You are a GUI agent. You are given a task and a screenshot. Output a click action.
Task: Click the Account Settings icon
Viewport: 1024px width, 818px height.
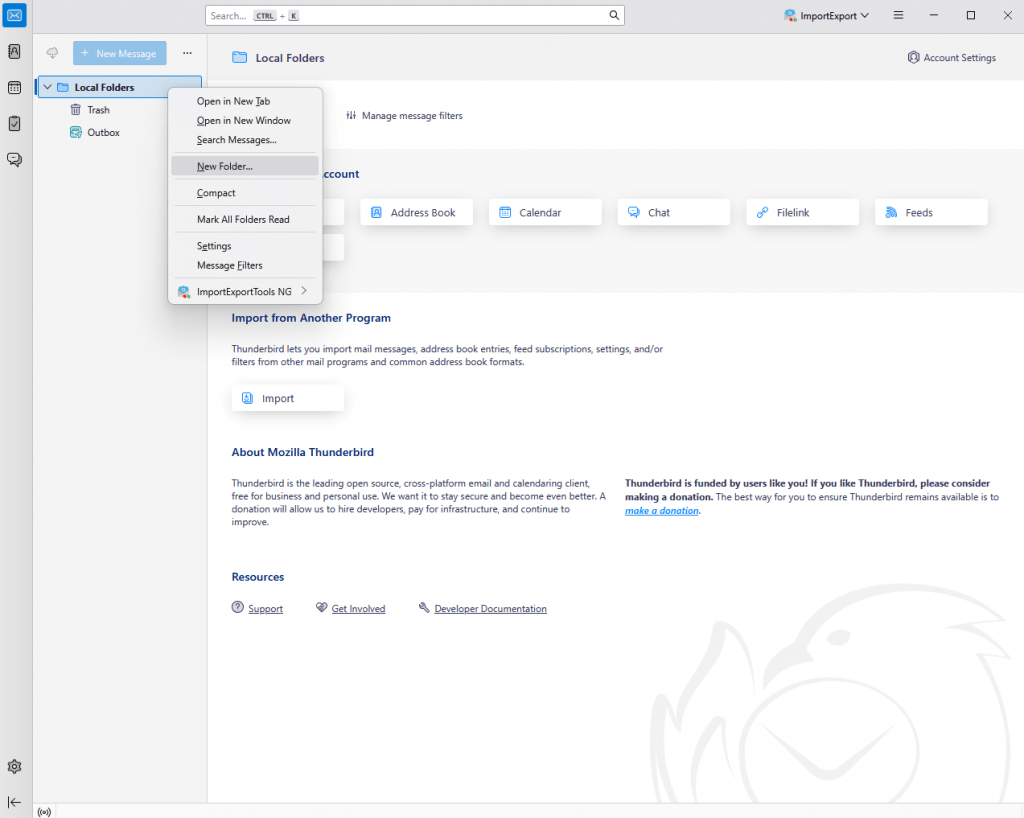click(914, 57)
